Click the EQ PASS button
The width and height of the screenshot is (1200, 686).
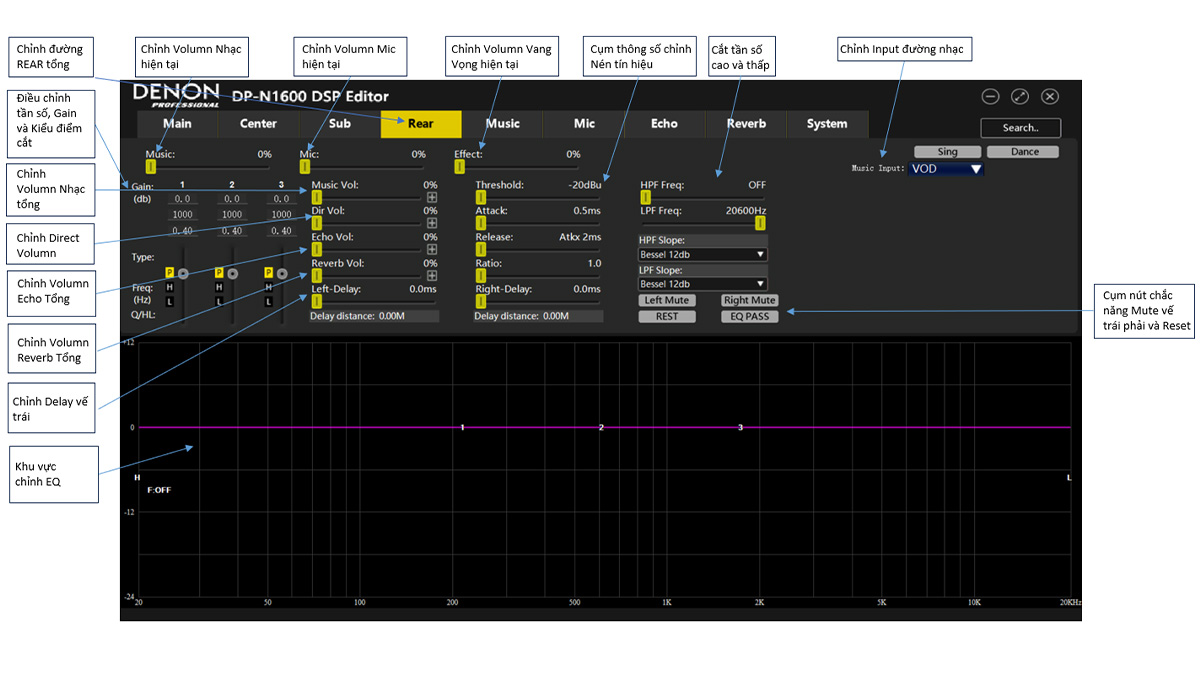[x=749, y=316]
